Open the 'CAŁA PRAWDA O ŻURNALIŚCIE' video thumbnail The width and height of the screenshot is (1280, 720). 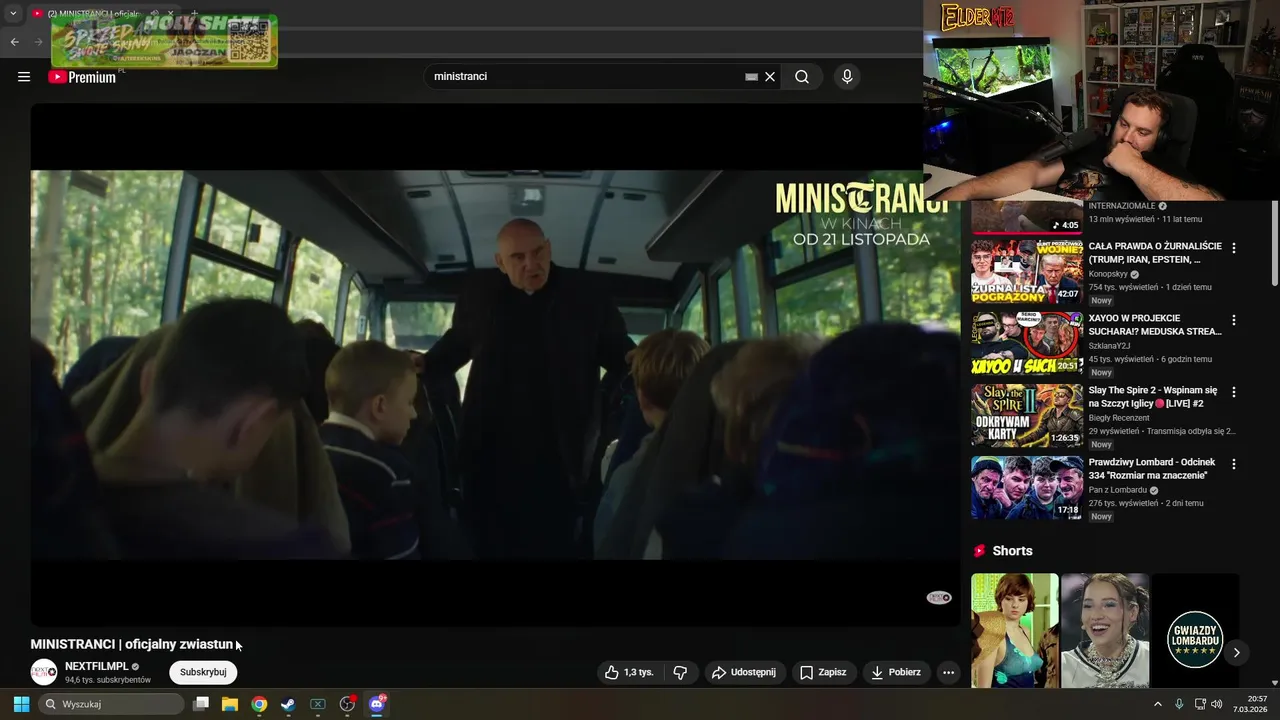click(x=1027, y=271)
